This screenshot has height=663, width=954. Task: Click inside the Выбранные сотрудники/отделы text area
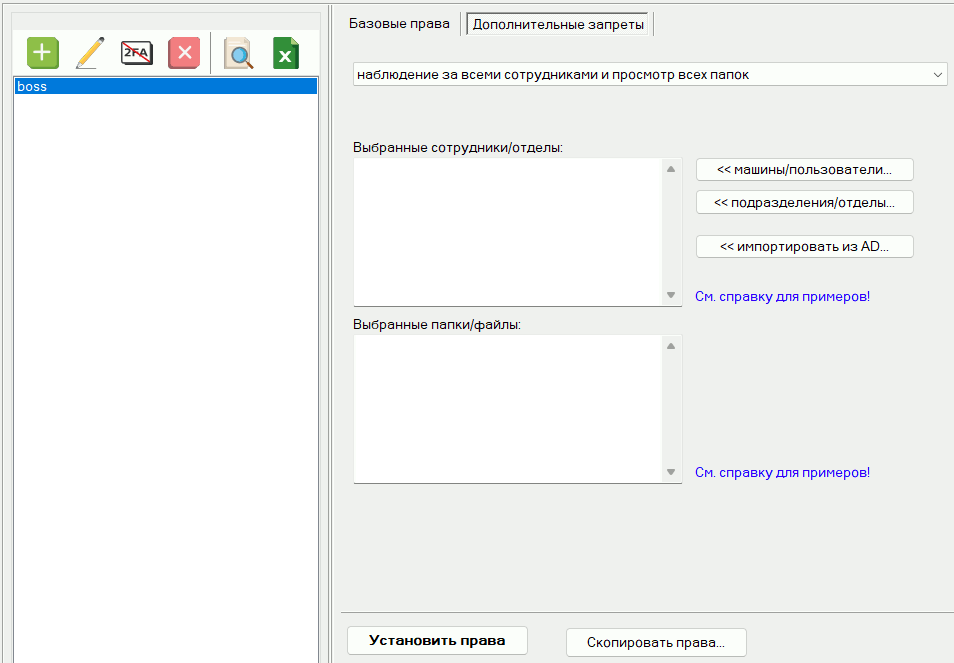[x=508, y=232]
